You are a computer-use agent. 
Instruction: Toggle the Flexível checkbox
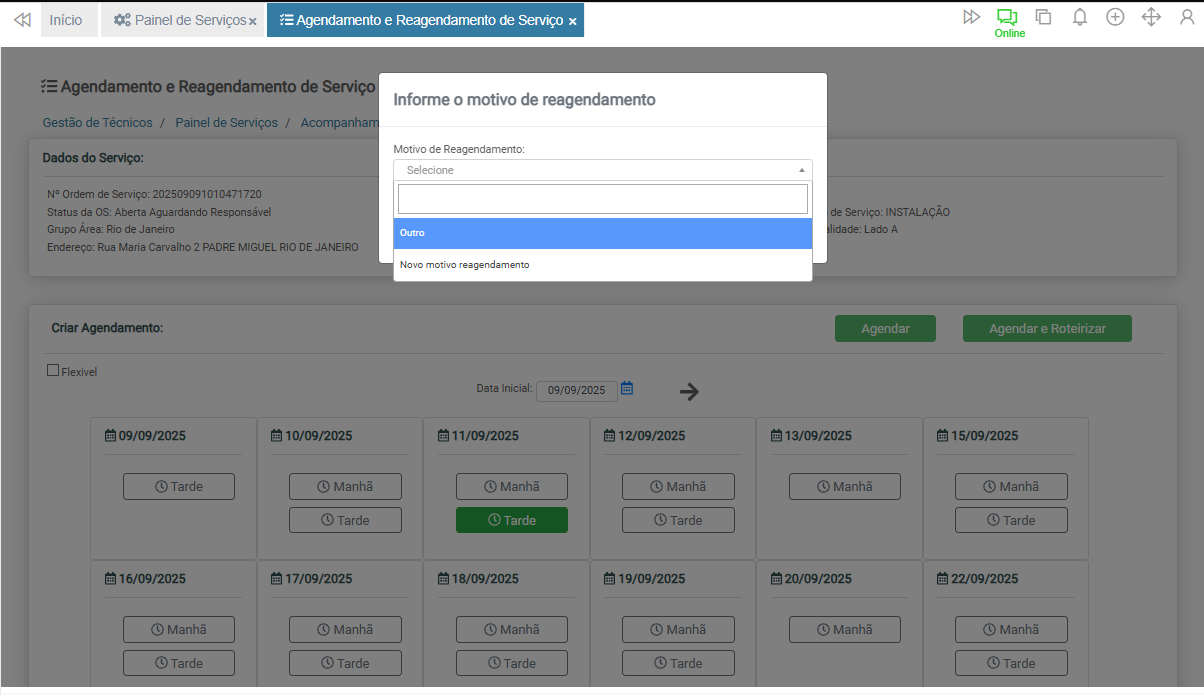[54, 370]
